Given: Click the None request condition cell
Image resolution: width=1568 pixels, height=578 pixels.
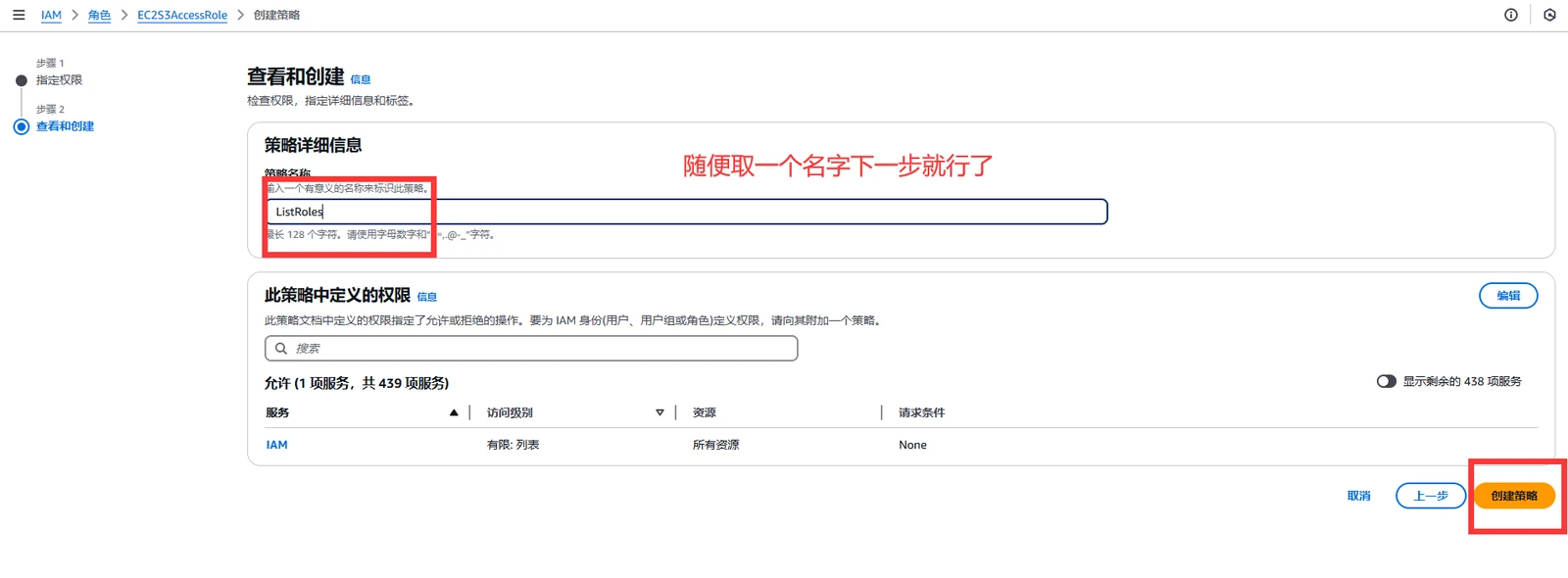Looking at the screenshot, I should pos(912,445).
